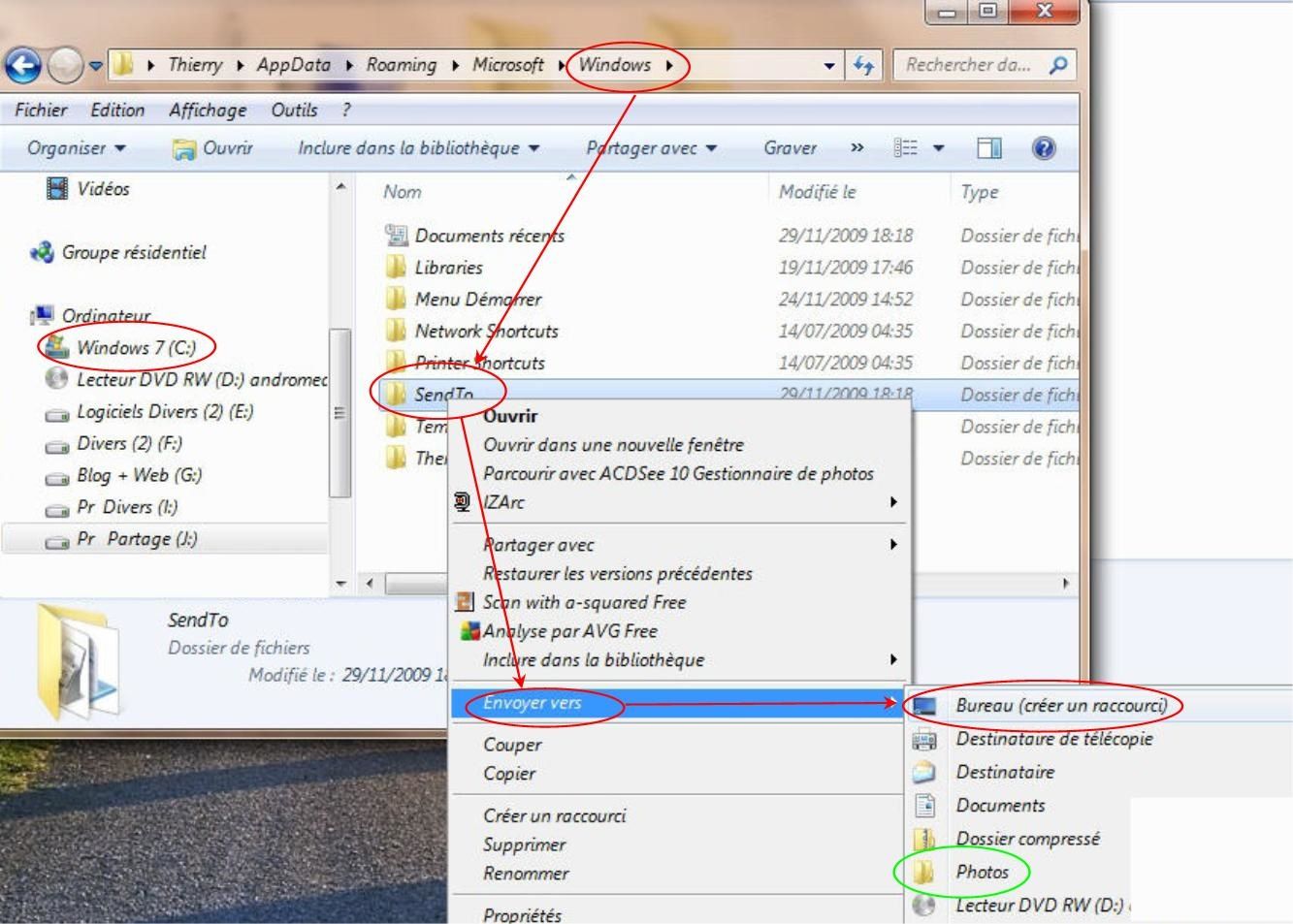This screenshot has width=1293, height=924.
Task: Open Inclure dans la bibliothèque dropdown
Action: coord(418,147)
